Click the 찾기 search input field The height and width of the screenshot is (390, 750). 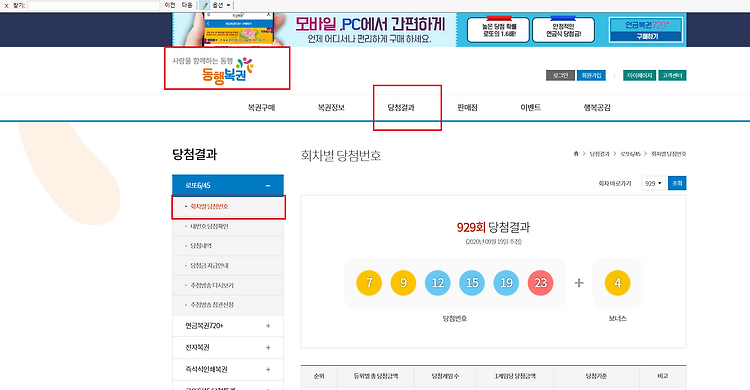tap(94, 6)
